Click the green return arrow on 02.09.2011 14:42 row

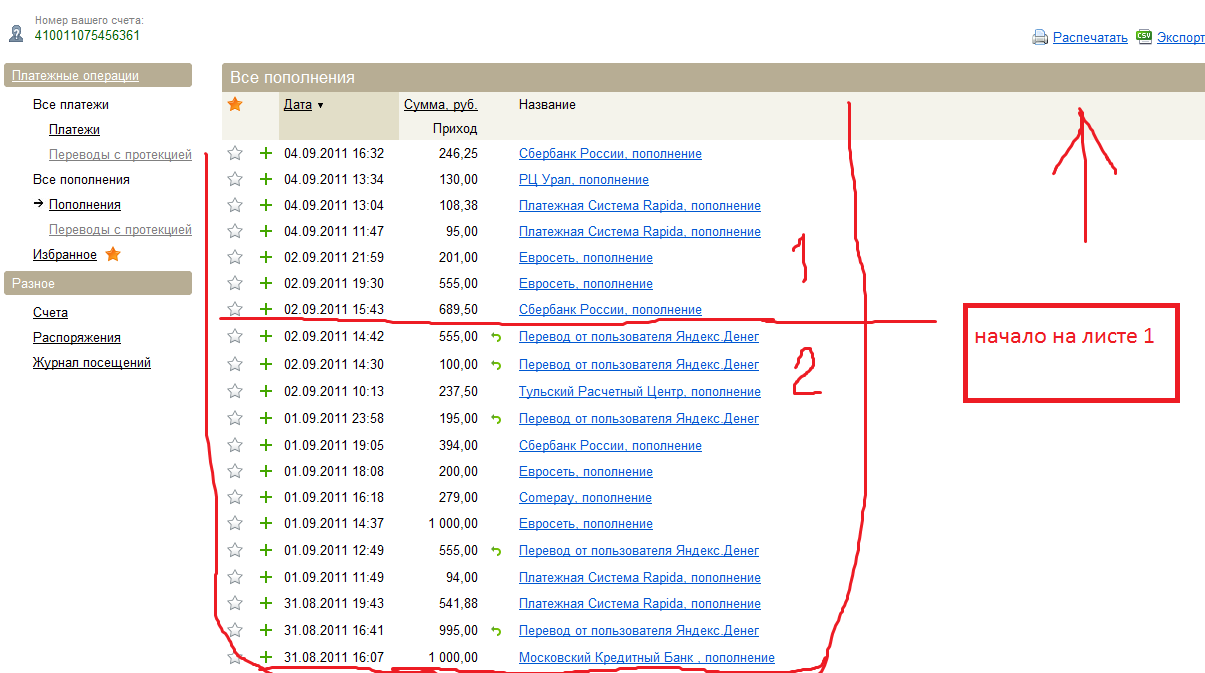[495, 337]
